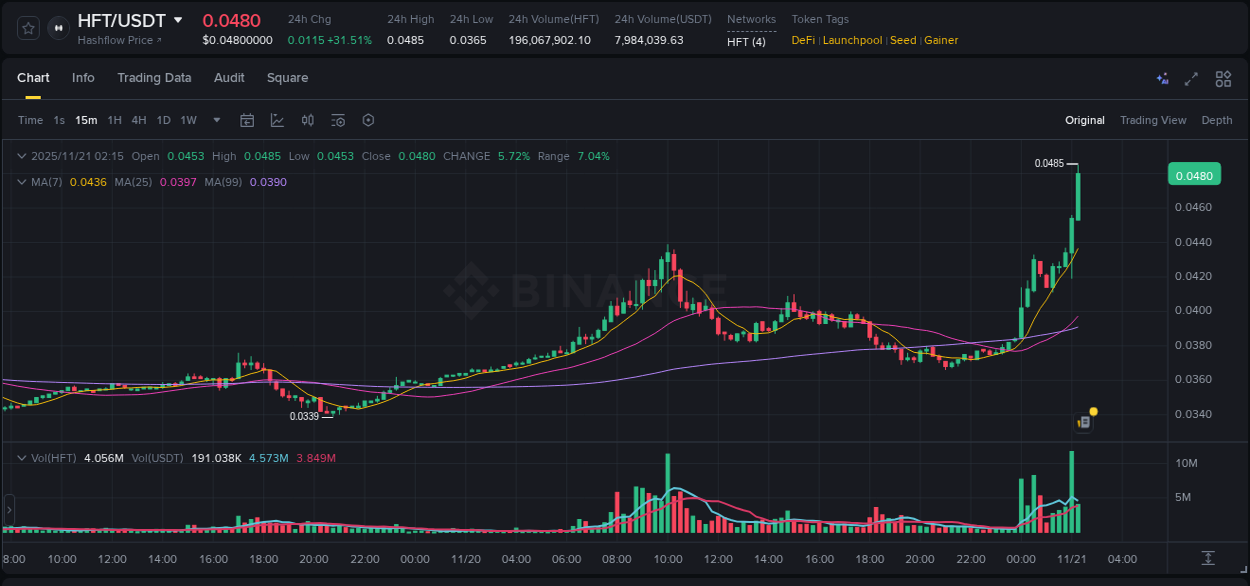Add HFT/USDT to favorites with star
Image resolution: width=1250 pixels, height=586 pixels.
coord(29,28)
